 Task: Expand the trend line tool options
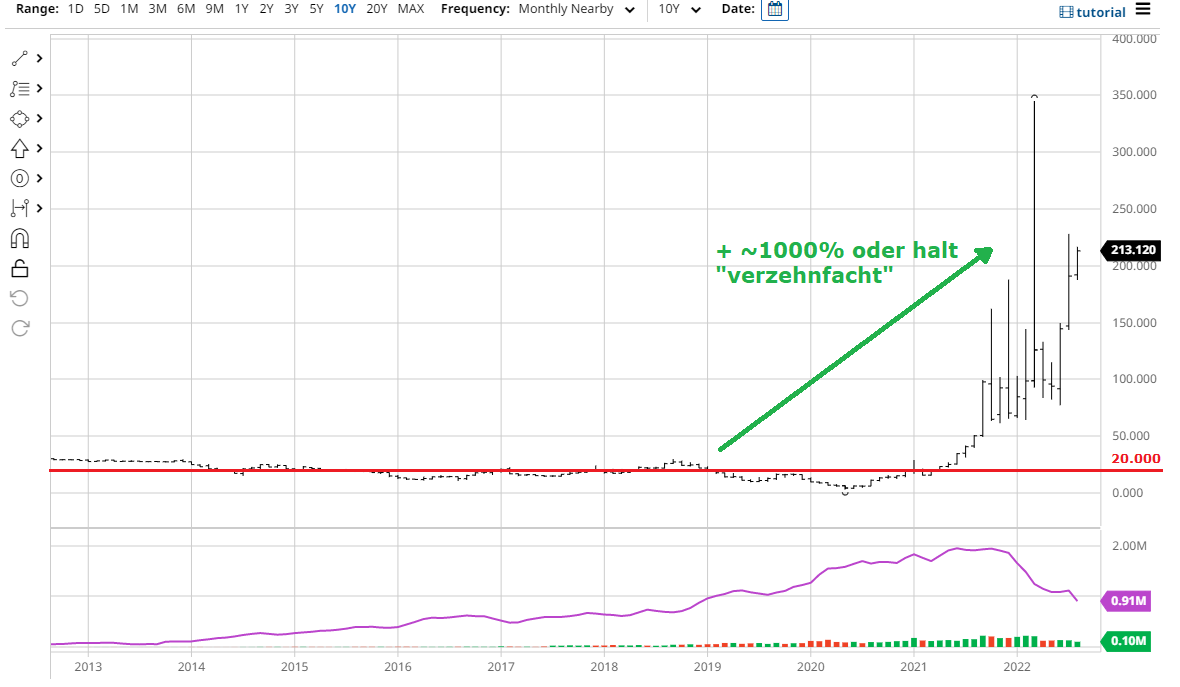pos(39,59)
